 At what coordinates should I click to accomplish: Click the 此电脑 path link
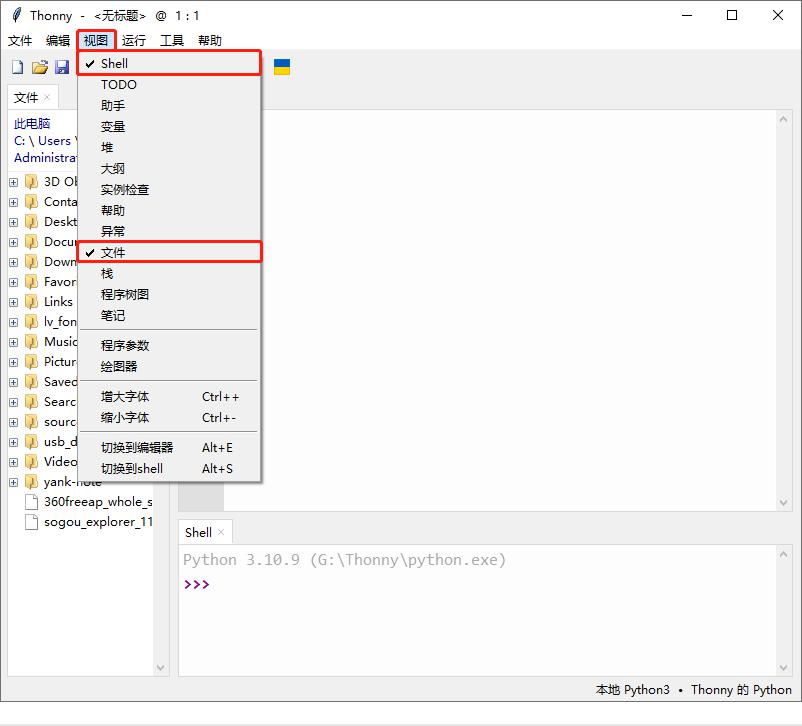[32, 124]
